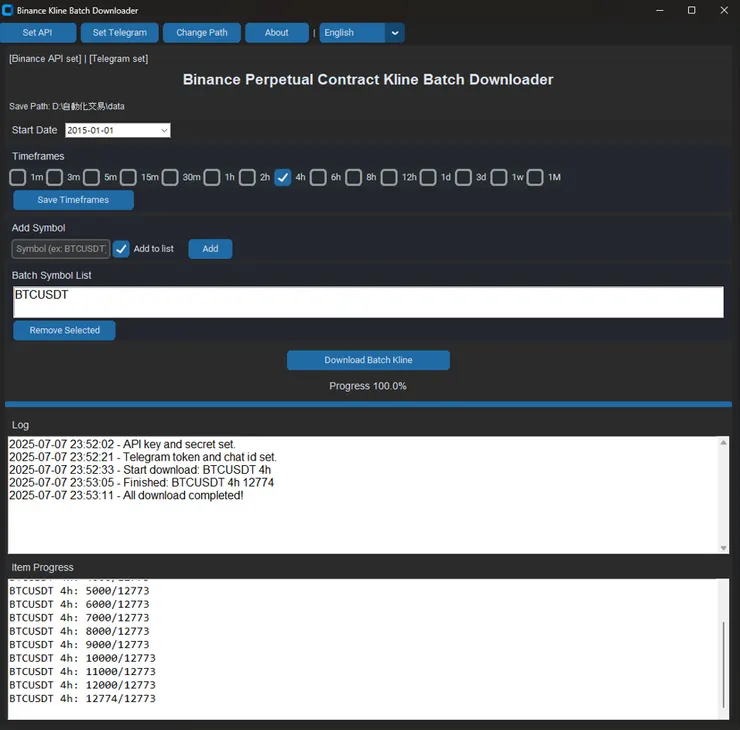740x730 pixels.
Task: Focus the Symbol input field
Action: click(61, 249)
